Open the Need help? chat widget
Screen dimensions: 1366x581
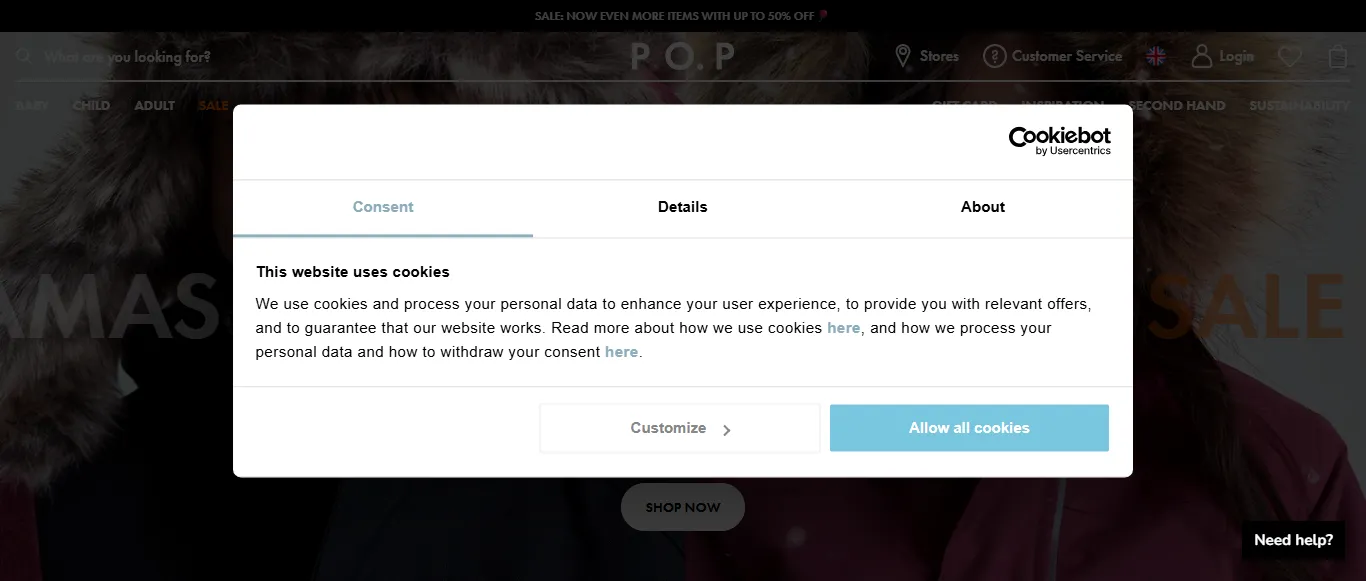[x=1293, y=540]
